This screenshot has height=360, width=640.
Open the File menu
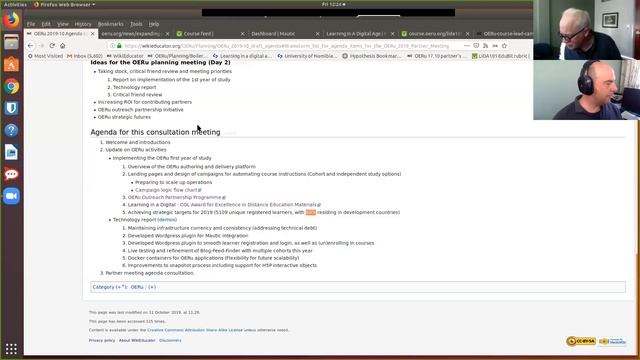[x=31, y=24]
